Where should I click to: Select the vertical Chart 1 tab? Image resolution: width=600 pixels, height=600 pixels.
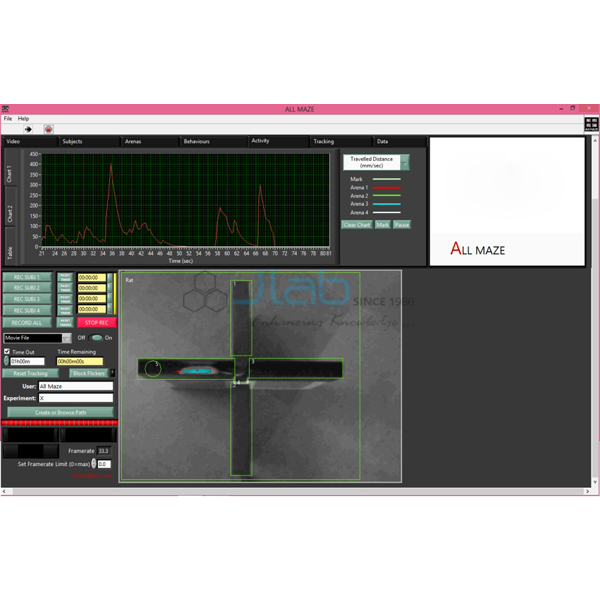click(x=10, y=167)
